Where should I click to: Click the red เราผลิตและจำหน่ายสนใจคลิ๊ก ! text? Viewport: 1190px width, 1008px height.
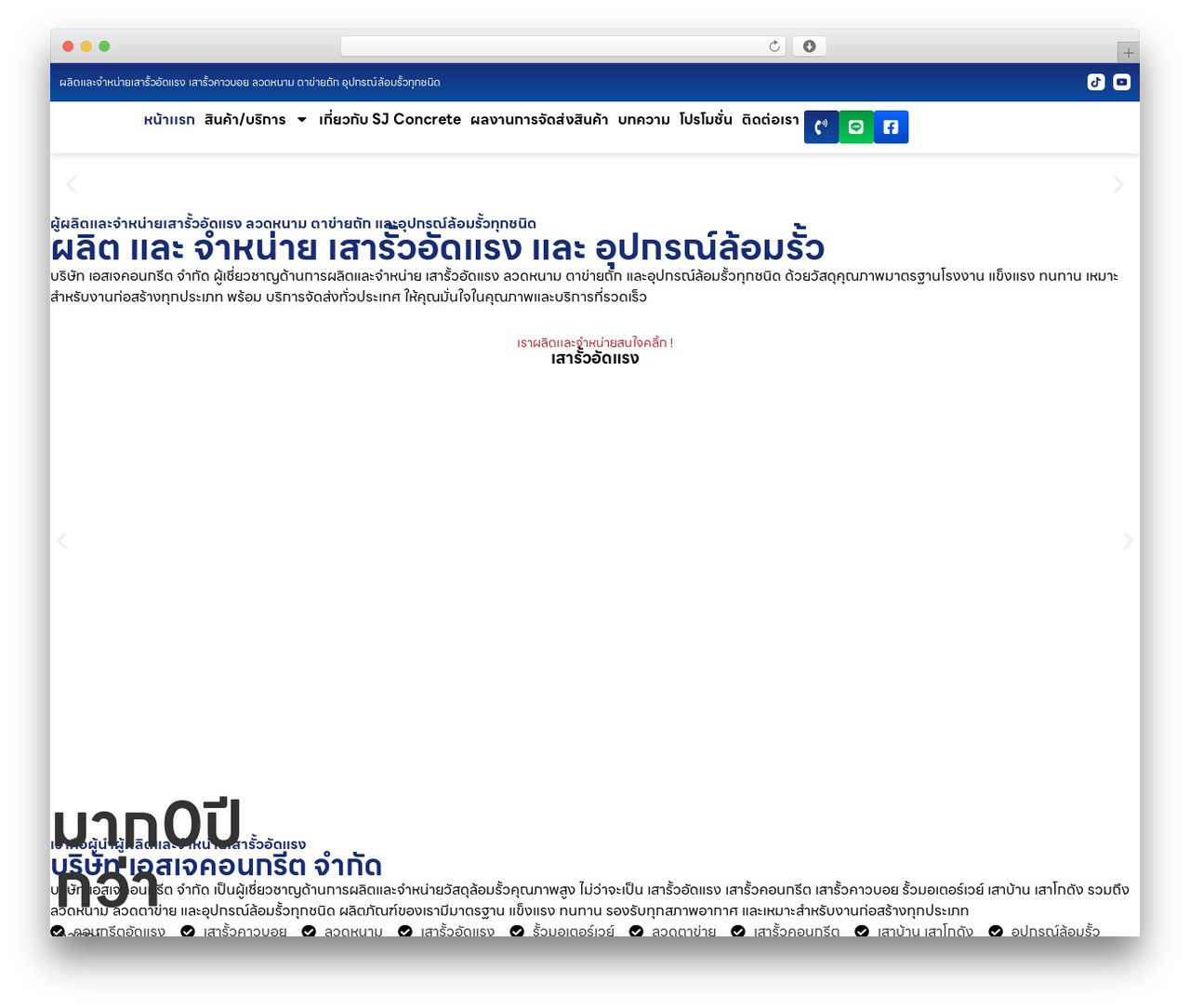[595, 342]
